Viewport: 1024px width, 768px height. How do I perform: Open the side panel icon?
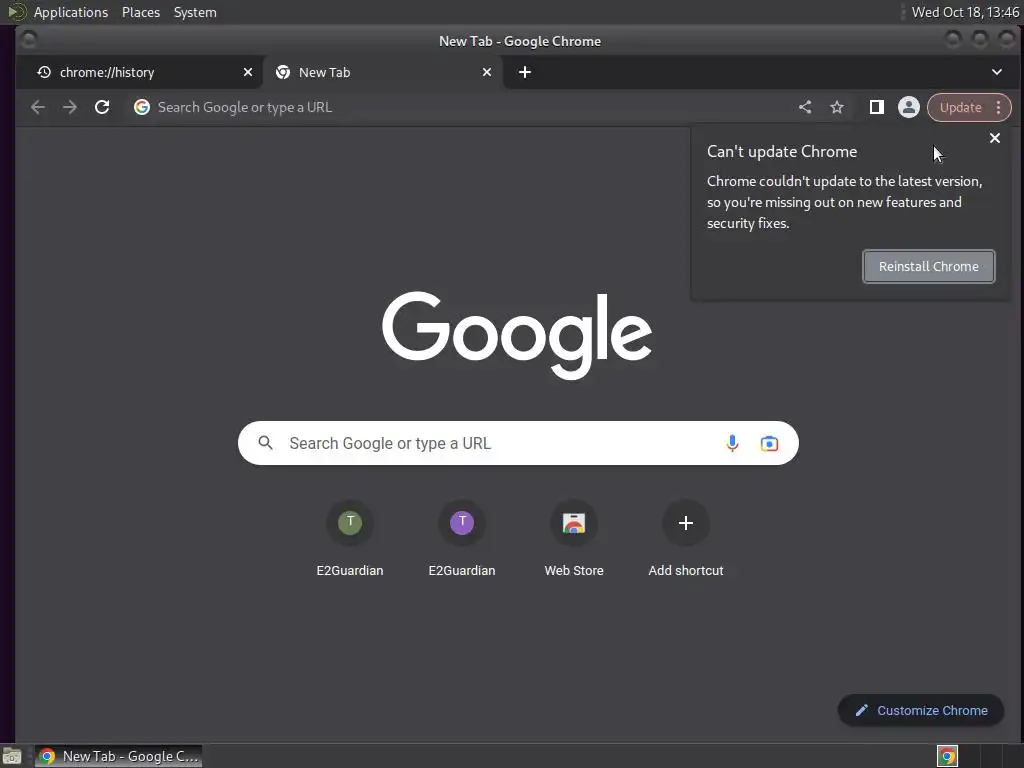(x=876, y=107)
